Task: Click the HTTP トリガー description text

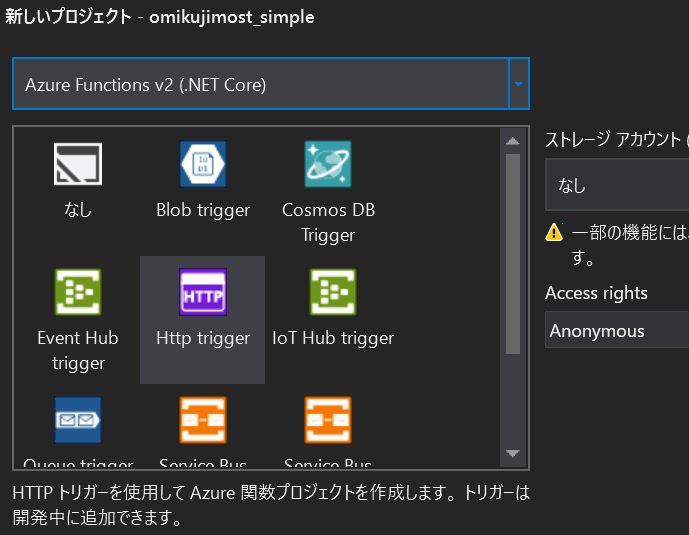Action: coord(271,505)
